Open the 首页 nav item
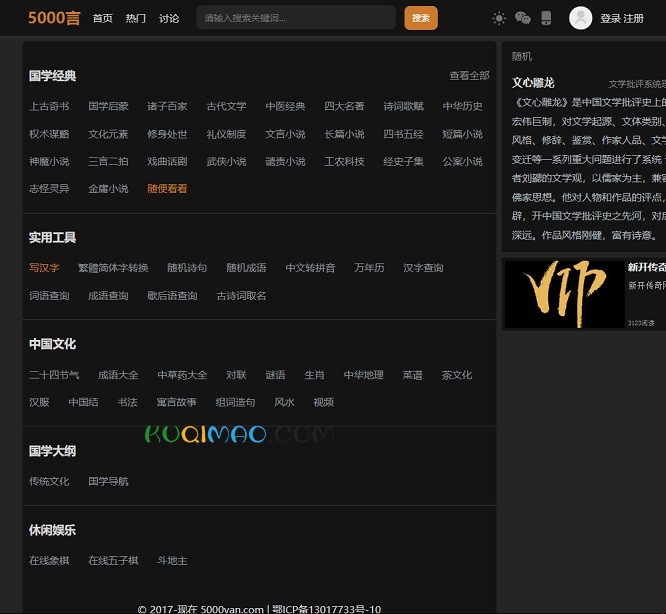666x614 pixels. coord(103,19)
